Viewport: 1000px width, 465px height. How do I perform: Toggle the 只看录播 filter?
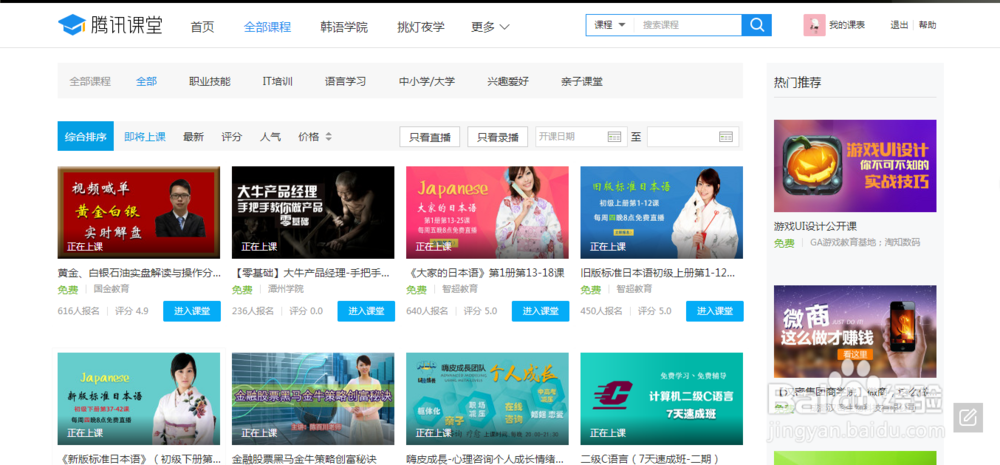click(x=497, y=137)
